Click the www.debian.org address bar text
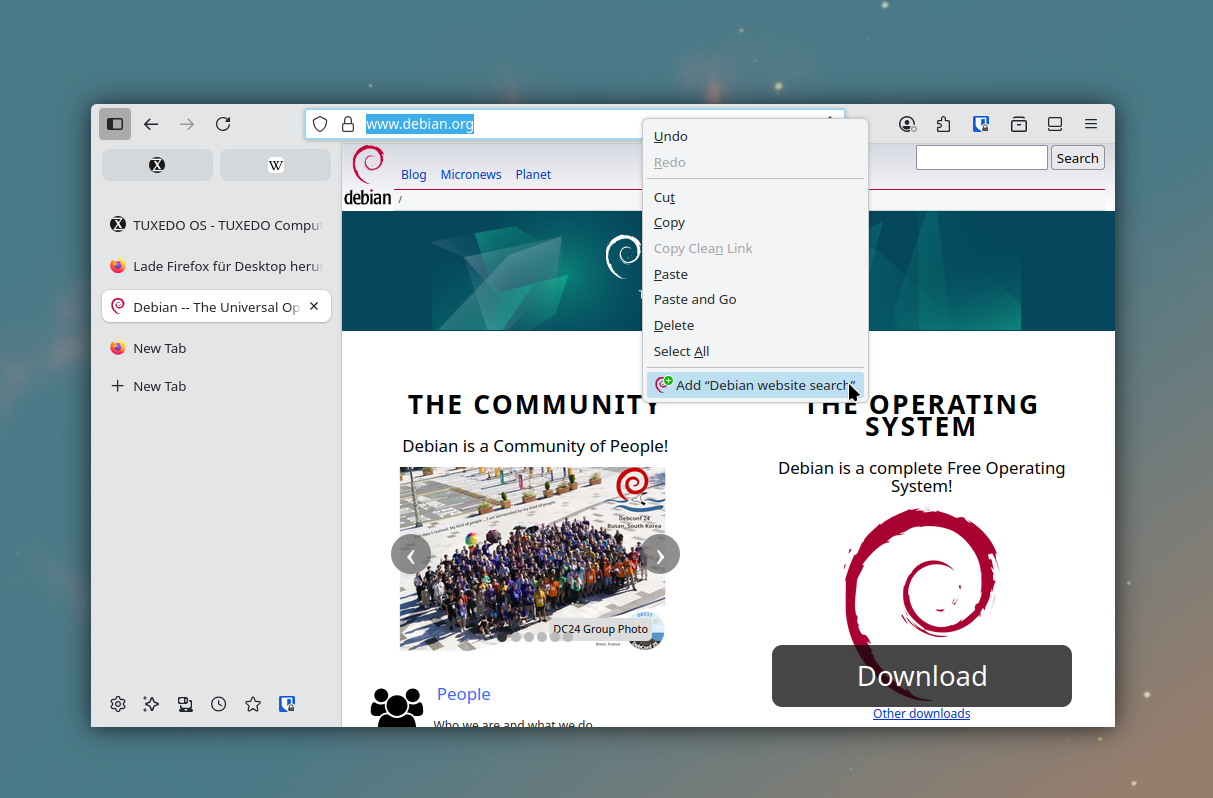Viewport: 1213px width, 798px height. (x=420, y=124)
